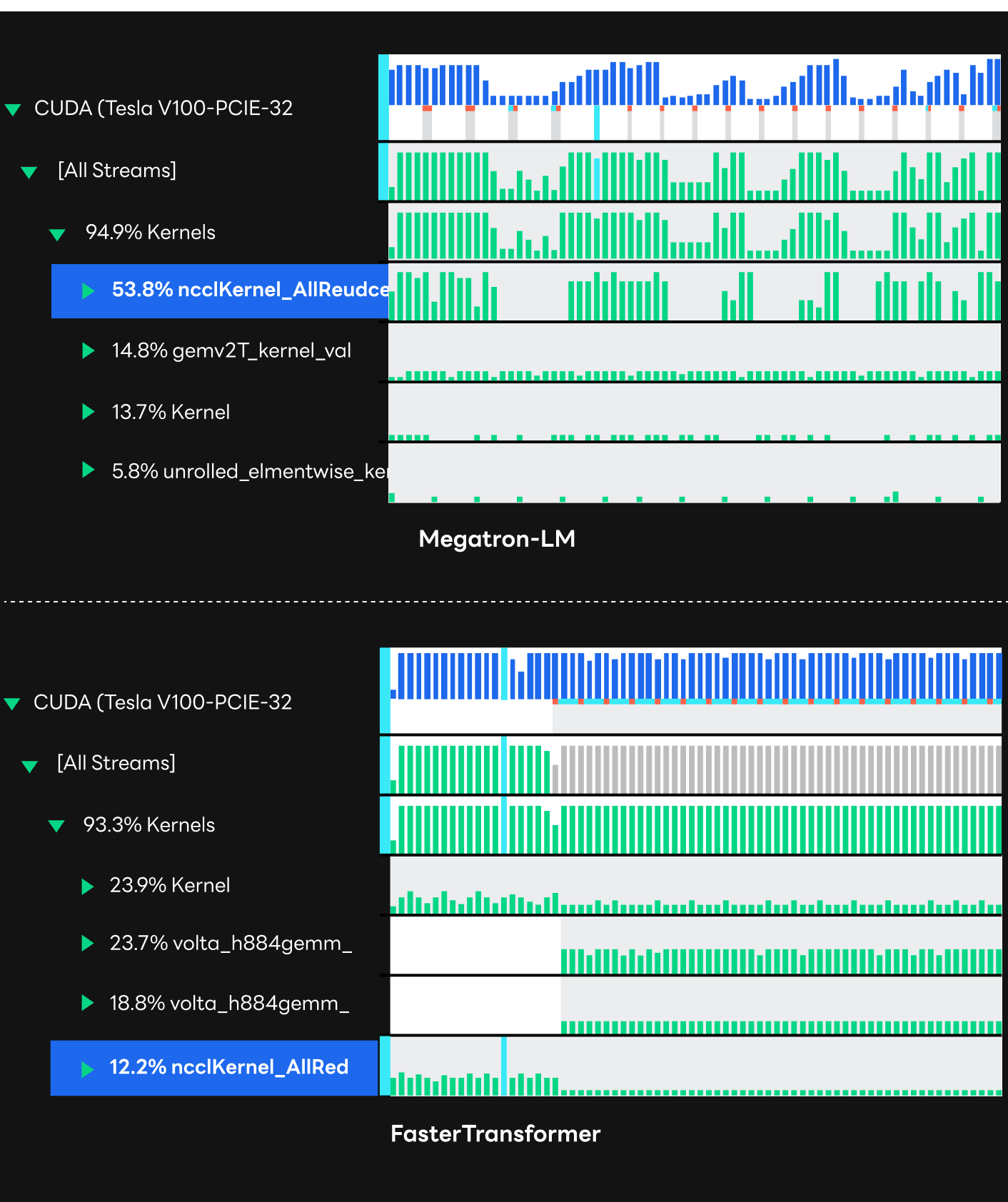Expand the 23.9% Kernel arrow
Viewport: 1008px width, 1202px height.
point(88,887)
